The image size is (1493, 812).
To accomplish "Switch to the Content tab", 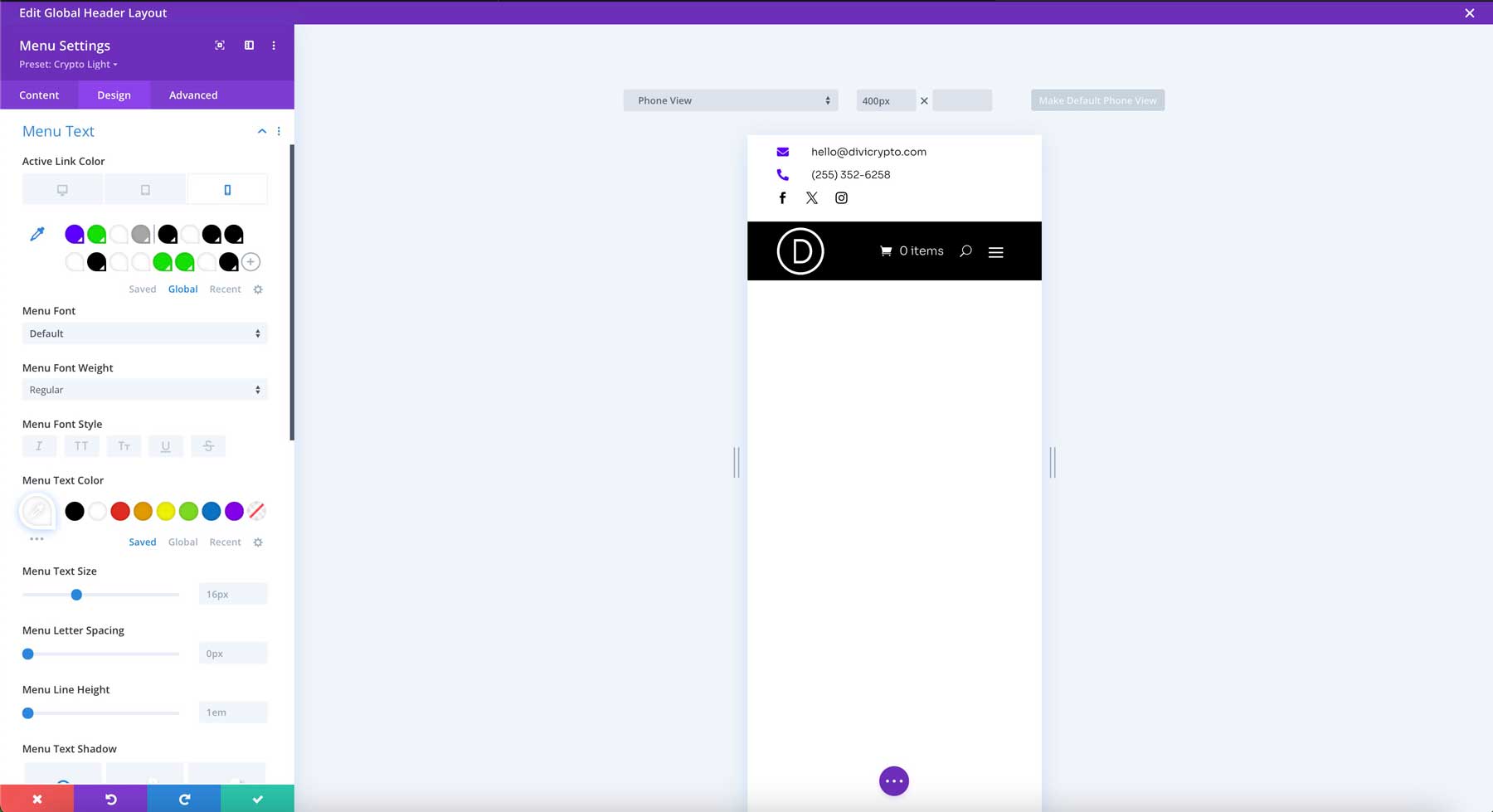I will pyautogui.click(x=39, y=95).
